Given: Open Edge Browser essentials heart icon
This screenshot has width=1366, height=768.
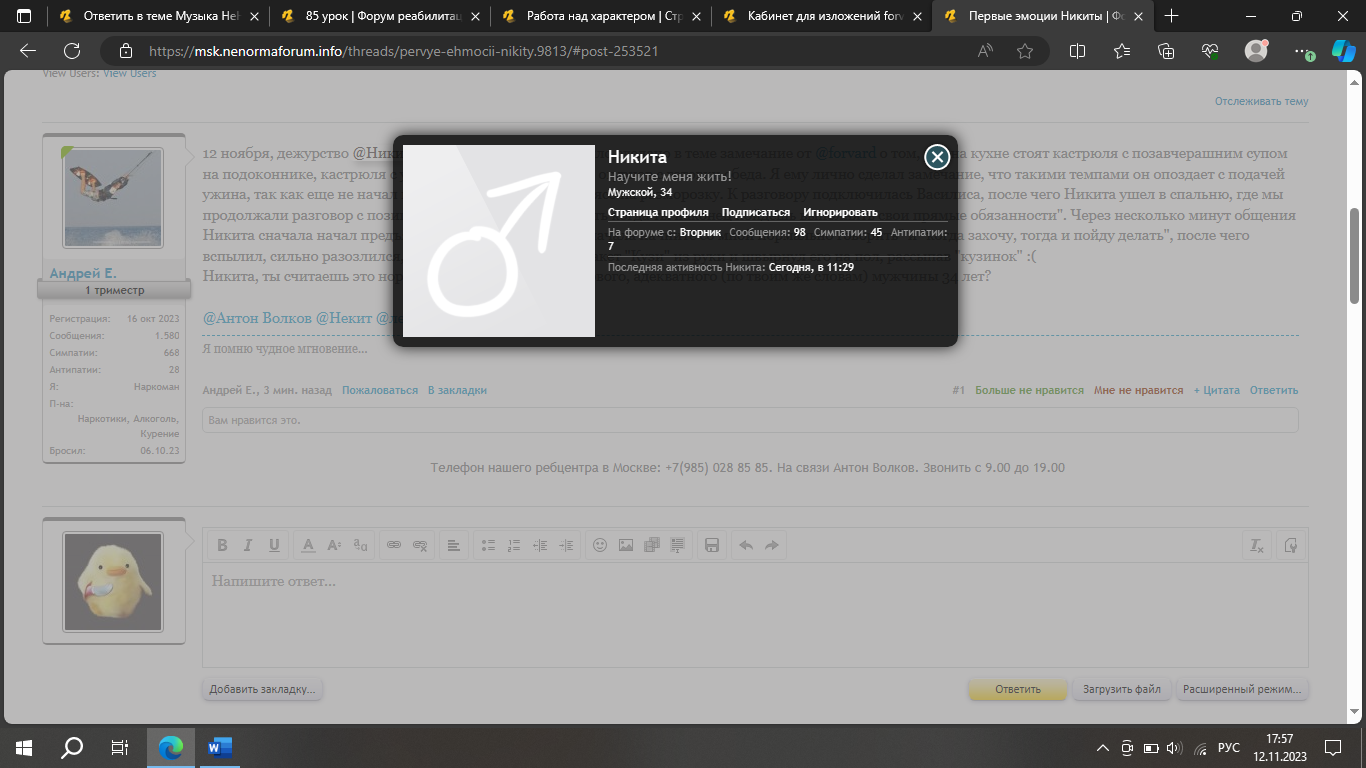Looking at the screenshot, I should (1210, 51).
